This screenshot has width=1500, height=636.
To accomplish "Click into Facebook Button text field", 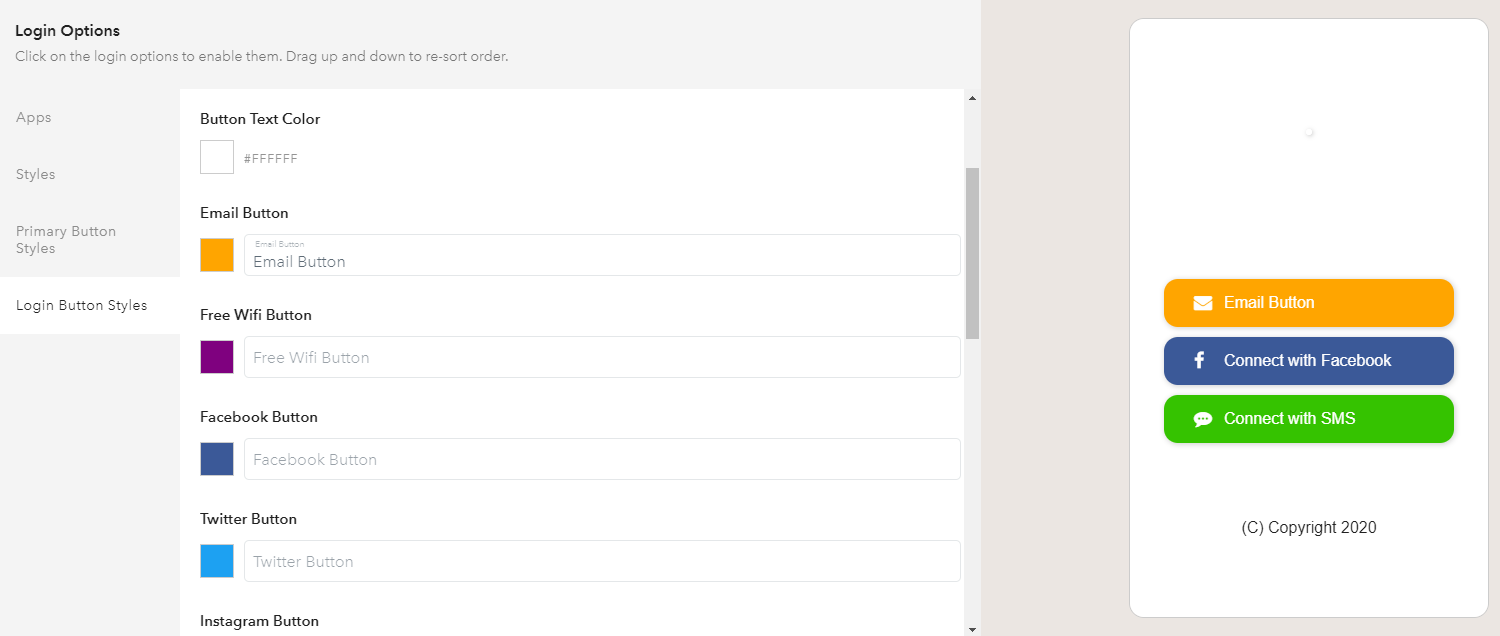I will pyautogui.click(x=602, y=459).
